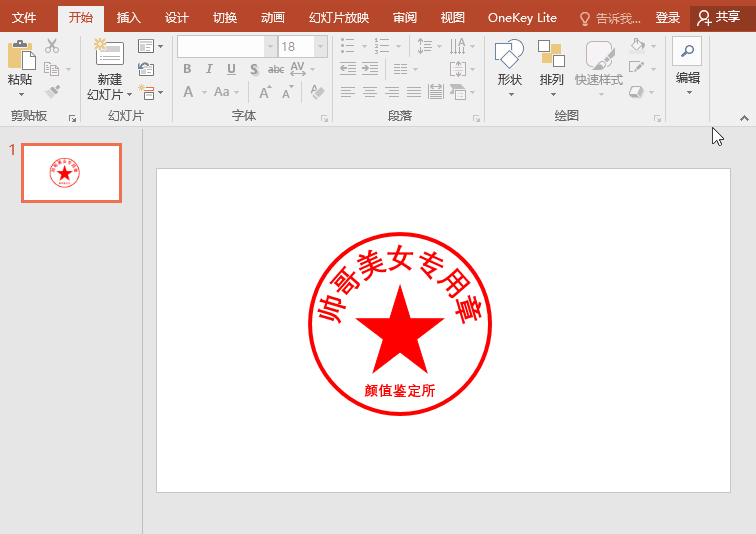Click the Cut scissors icon
The height and width of the screenshot is (534, 756).
click(52, 46)
